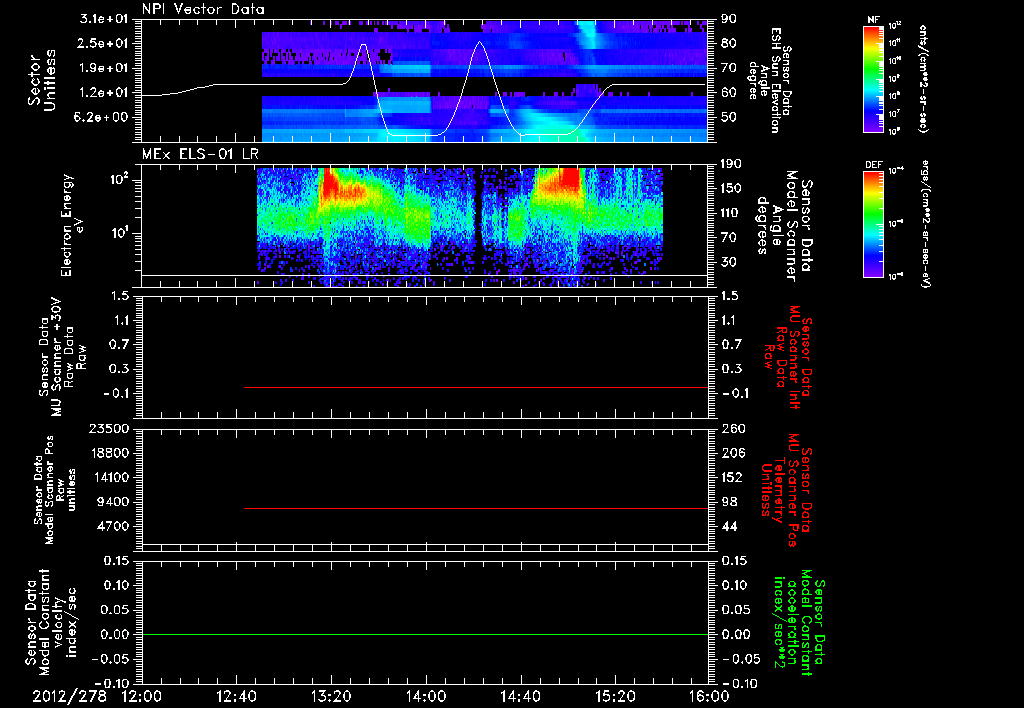The image size is (1024, 708).
Task: Click the '15:20' time tick label
Action: pyautogui.click(x=615, y=697)
